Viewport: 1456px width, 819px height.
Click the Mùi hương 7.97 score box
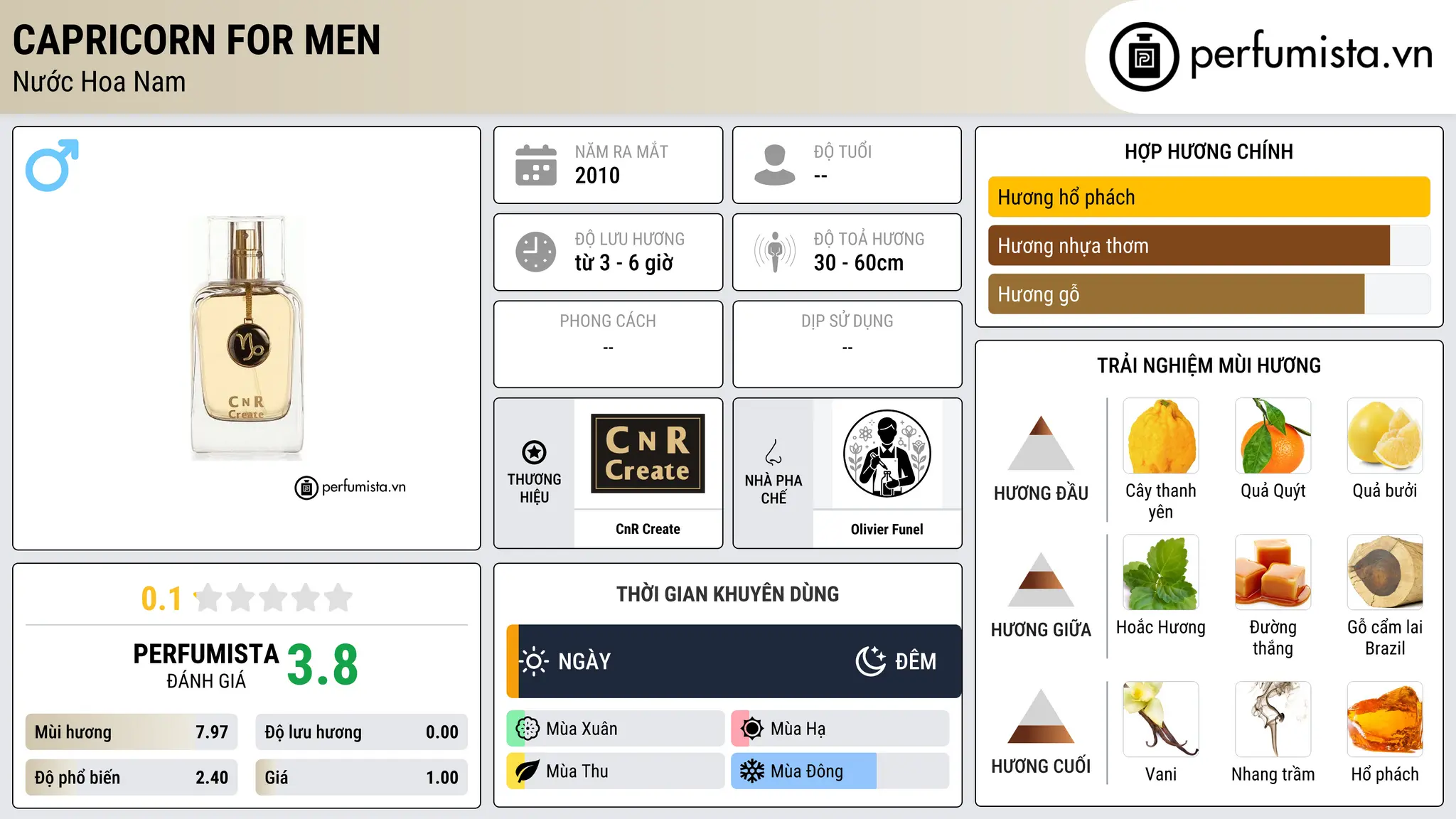point(132,732)
